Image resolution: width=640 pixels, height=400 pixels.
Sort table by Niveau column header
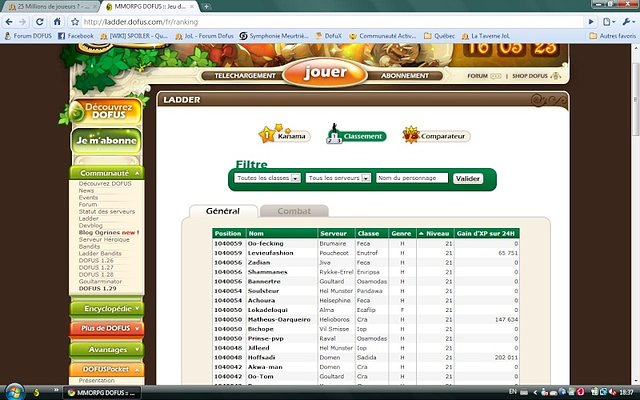pyautogui.click(x=435, y=233)
